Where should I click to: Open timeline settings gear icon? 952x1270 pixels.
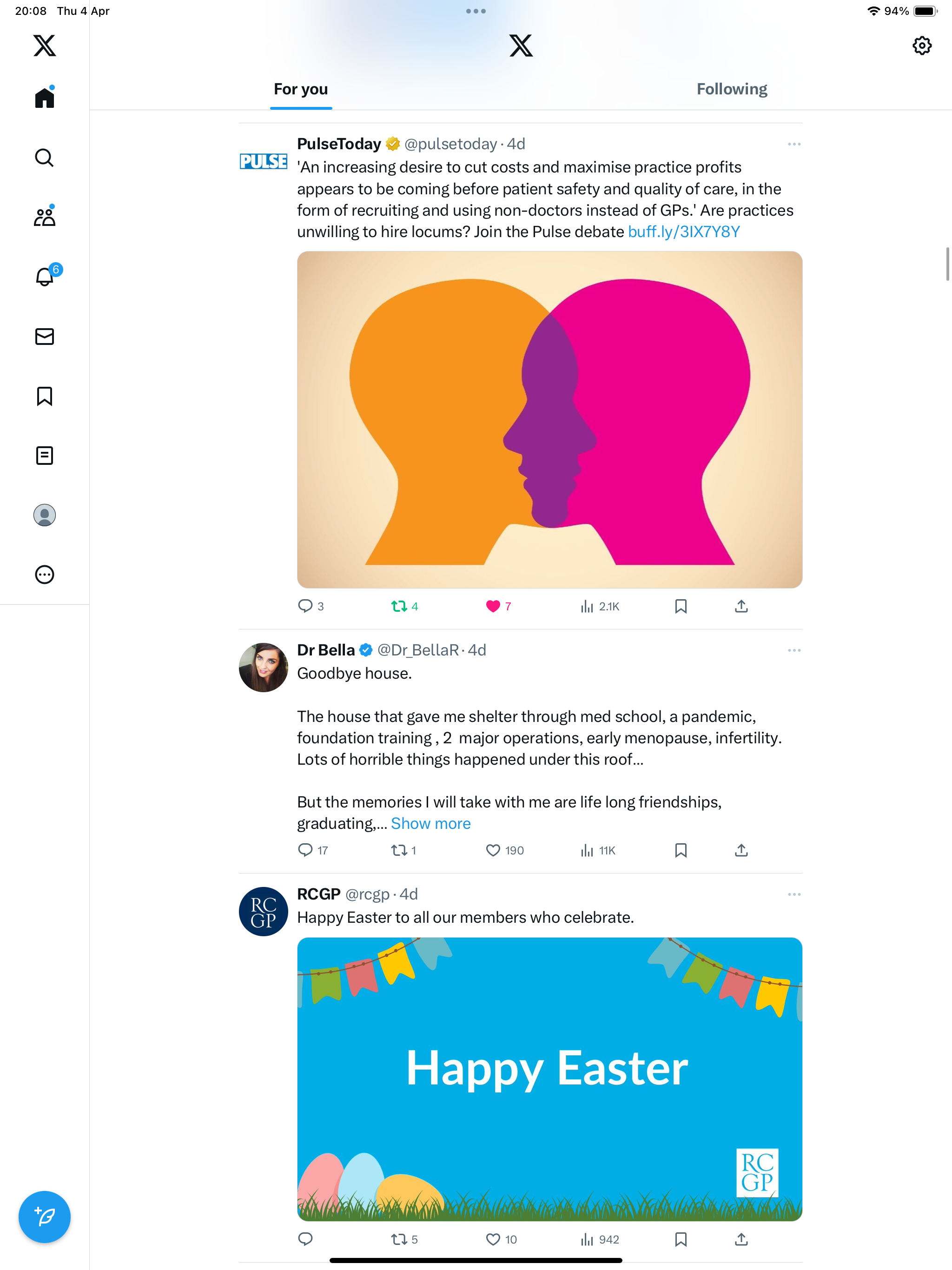coord(922,46)
